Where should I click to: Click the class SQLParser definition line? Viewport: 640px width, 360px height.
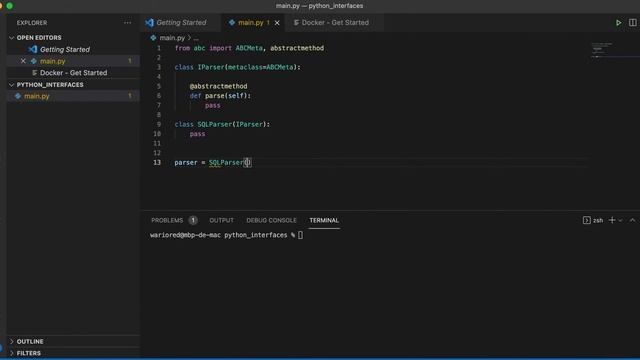pos(222,124)
